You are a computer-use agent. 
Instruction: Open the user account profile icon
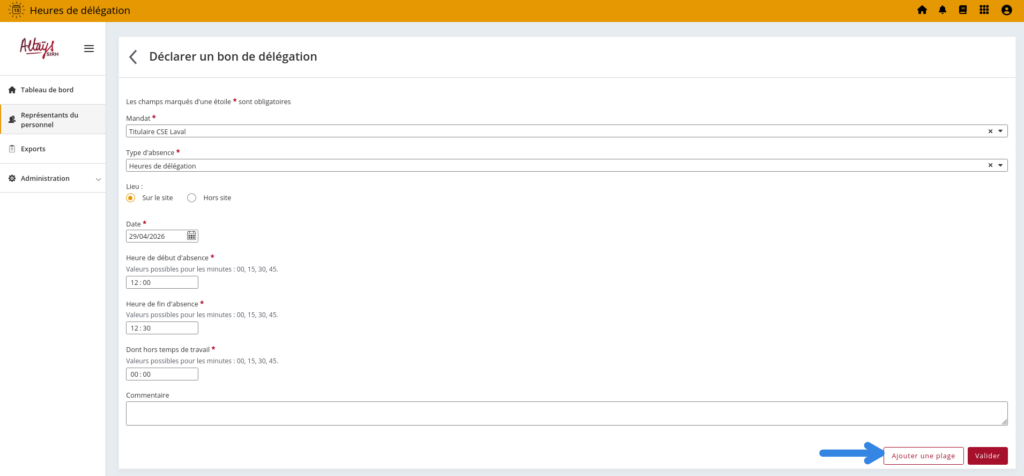(x=1006, y=10)
